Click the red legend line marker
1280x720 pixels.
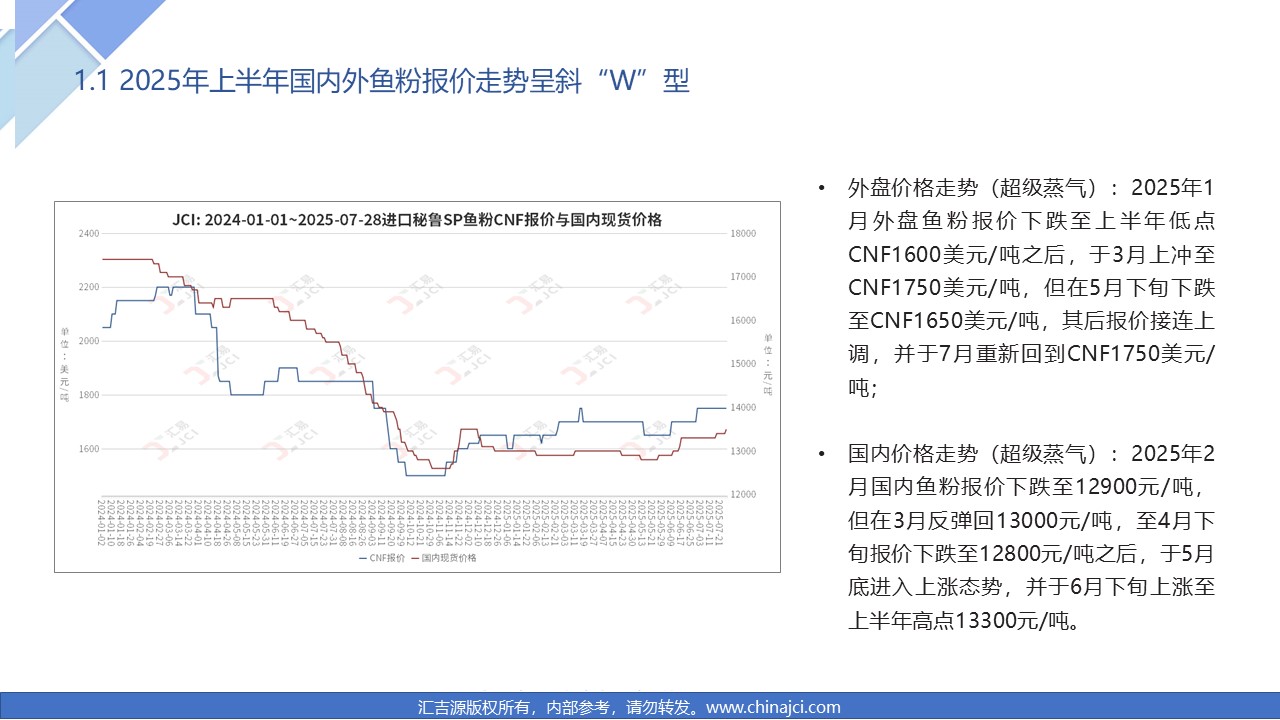coord(414,558)
